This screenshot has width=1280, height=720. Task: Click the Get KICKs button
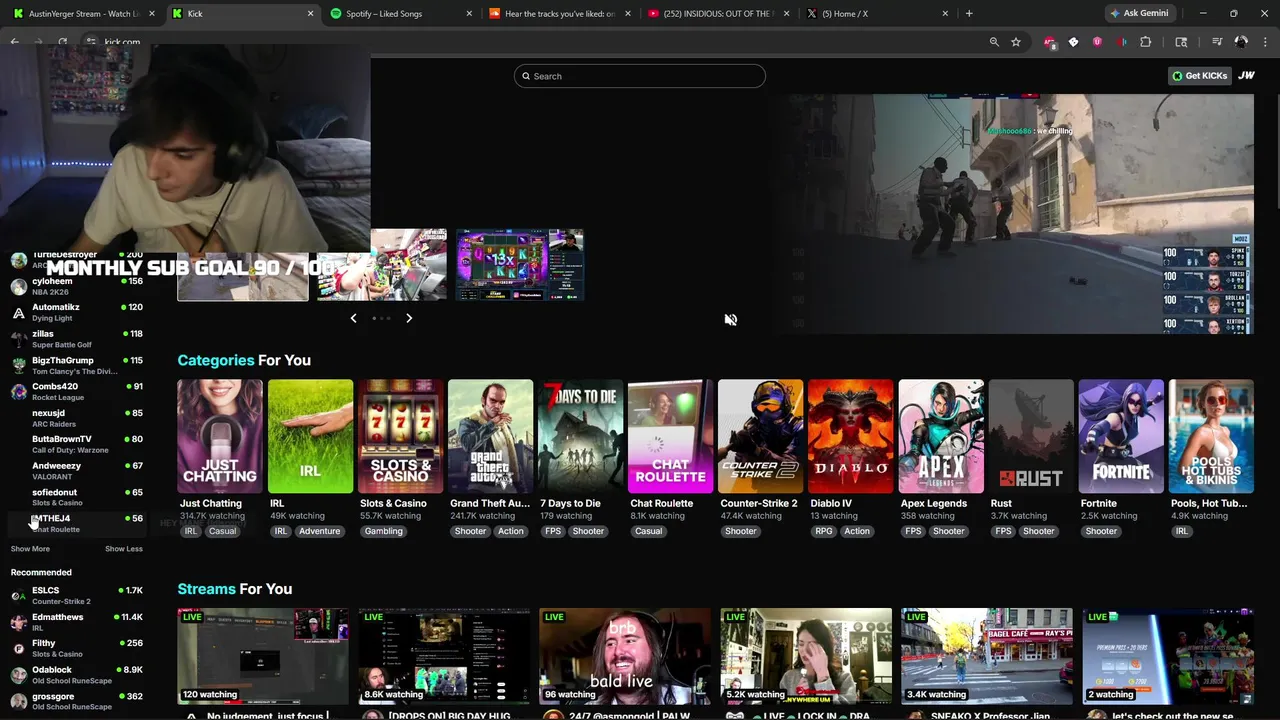[x=1200, y=76]
